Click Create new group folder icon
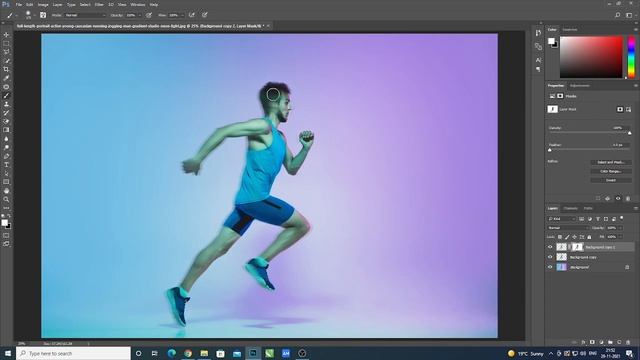The height and width of the screenshot is (360, 640). click(x=610, y=342)
